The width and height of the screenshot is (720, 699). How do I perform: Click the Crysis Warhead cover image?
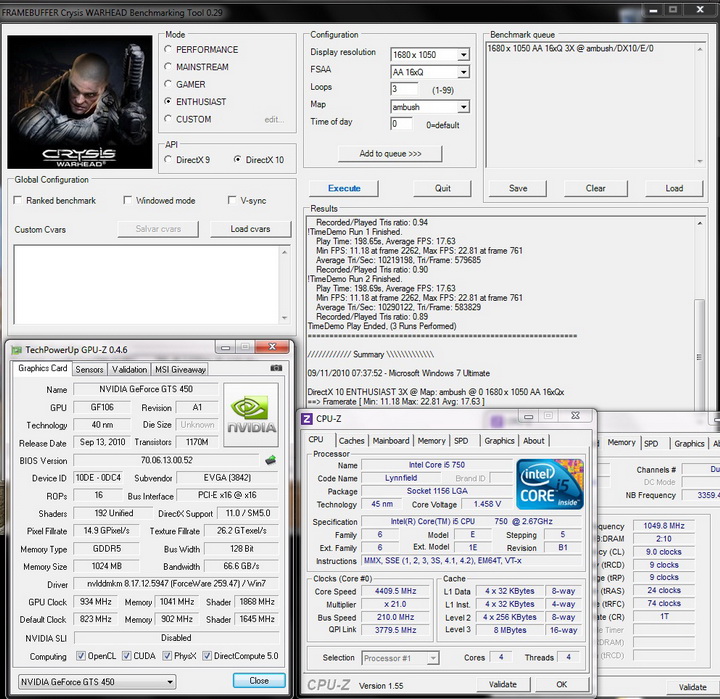click(x=80, y=102)
